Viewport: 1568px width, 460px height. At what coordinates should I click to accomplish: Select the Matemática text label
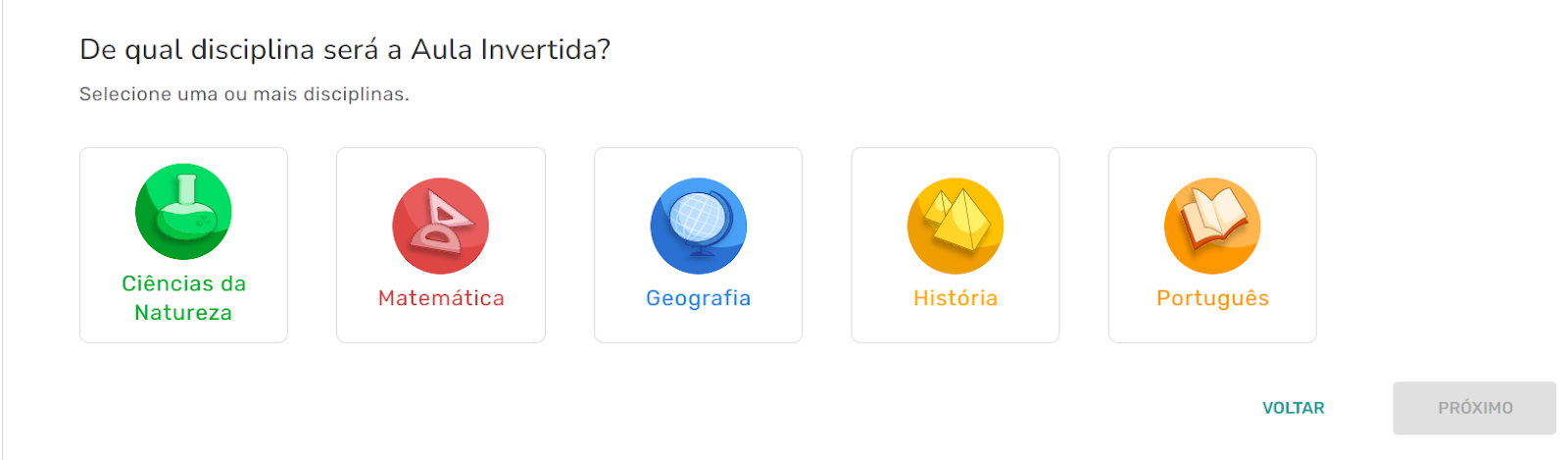click(x=441, y=298)
